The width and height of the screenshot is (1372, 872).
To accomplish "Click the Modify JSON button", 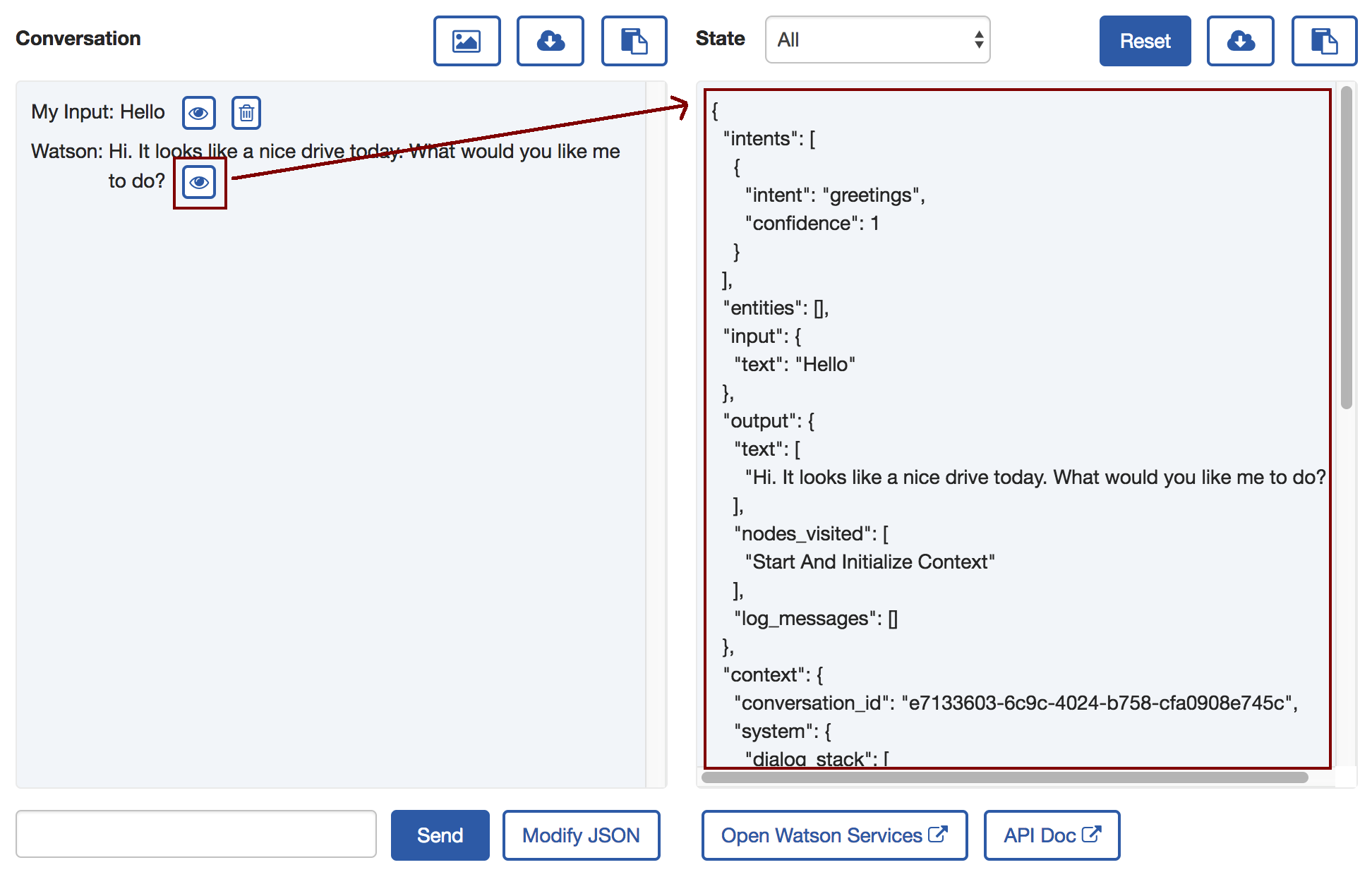I will 581,835.
